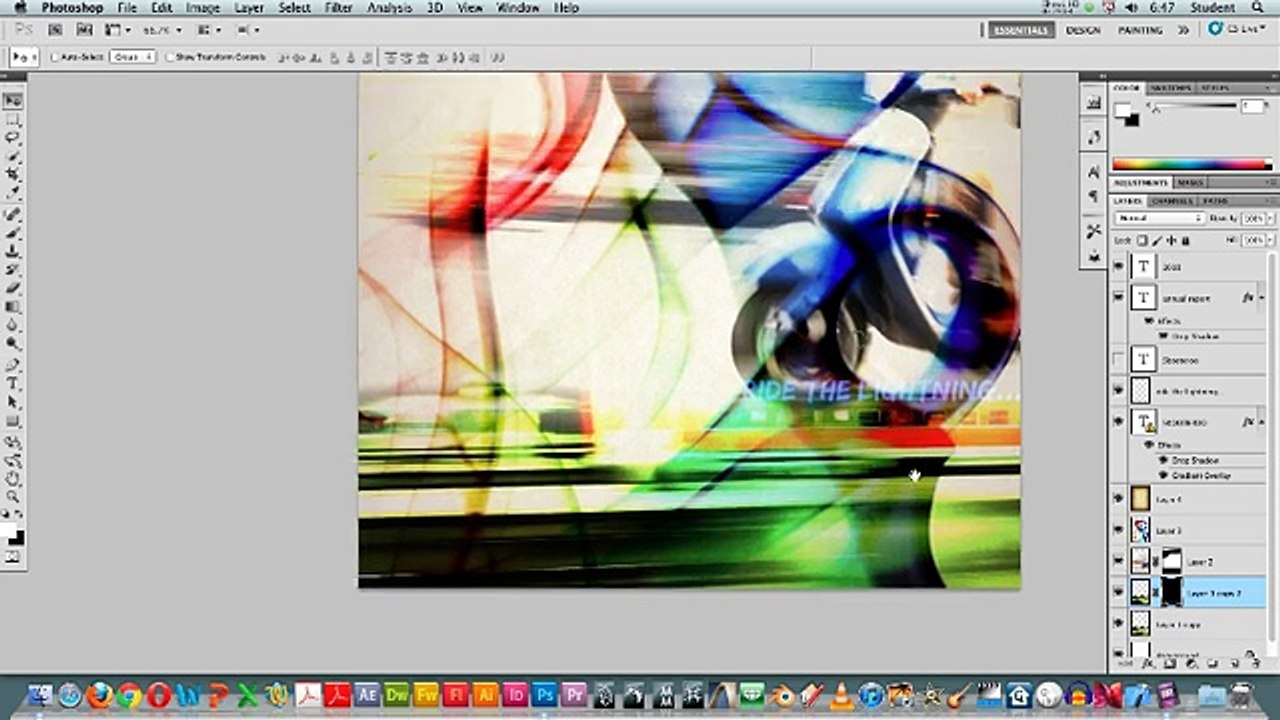Viewport: 1280px width, 720px height.
Task: Switch to the Painting workspace
Action: tap(1140, 30)
